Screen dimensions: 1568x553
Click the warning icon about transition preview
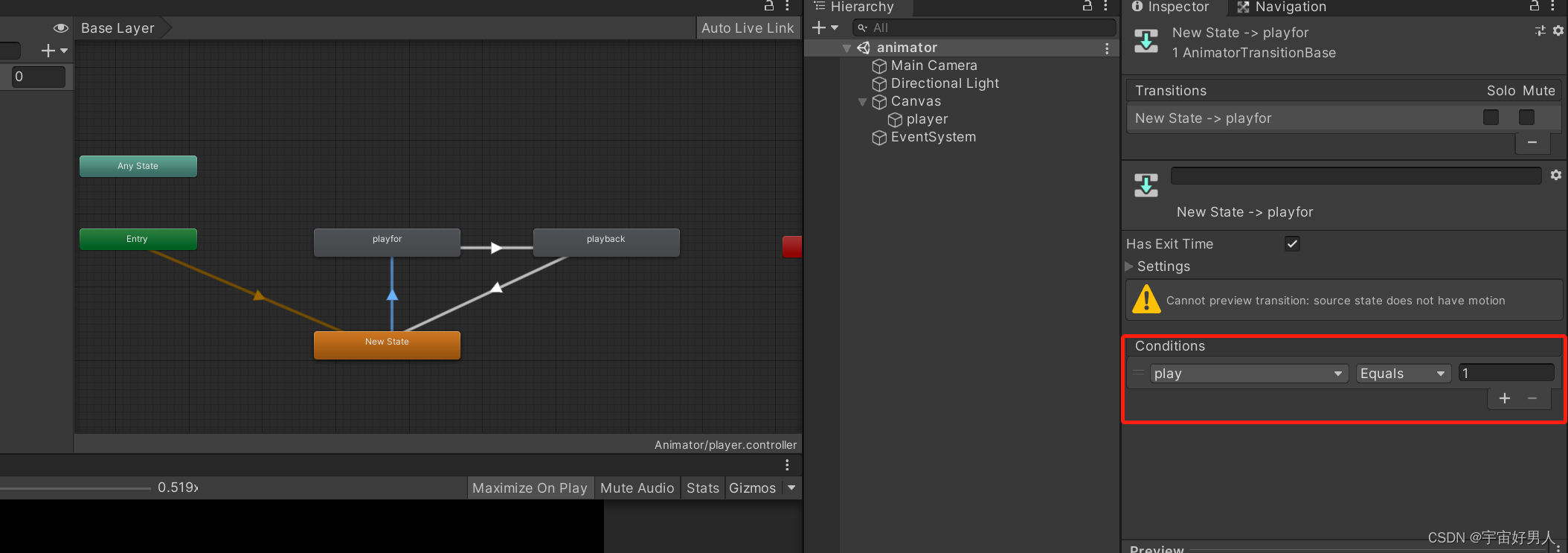(x=1146, y=299)
